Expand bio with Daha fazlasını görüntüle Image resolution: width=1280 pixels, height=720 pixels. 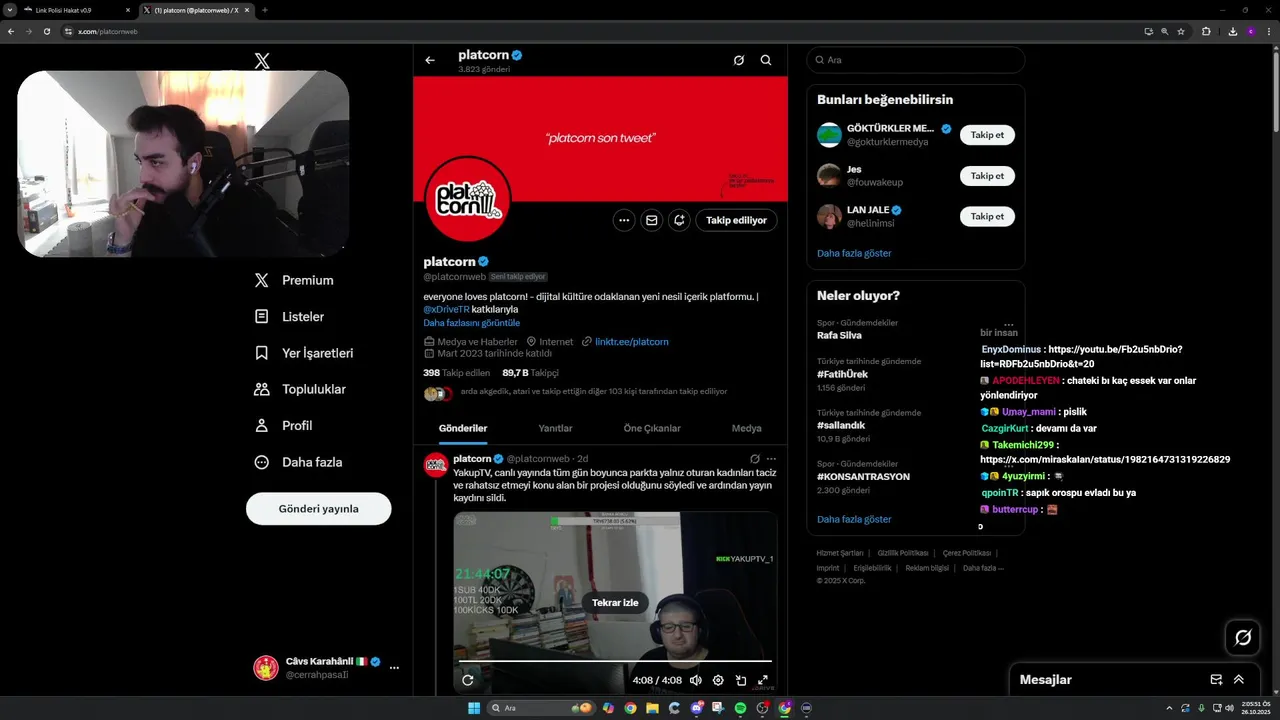point(471,323)
